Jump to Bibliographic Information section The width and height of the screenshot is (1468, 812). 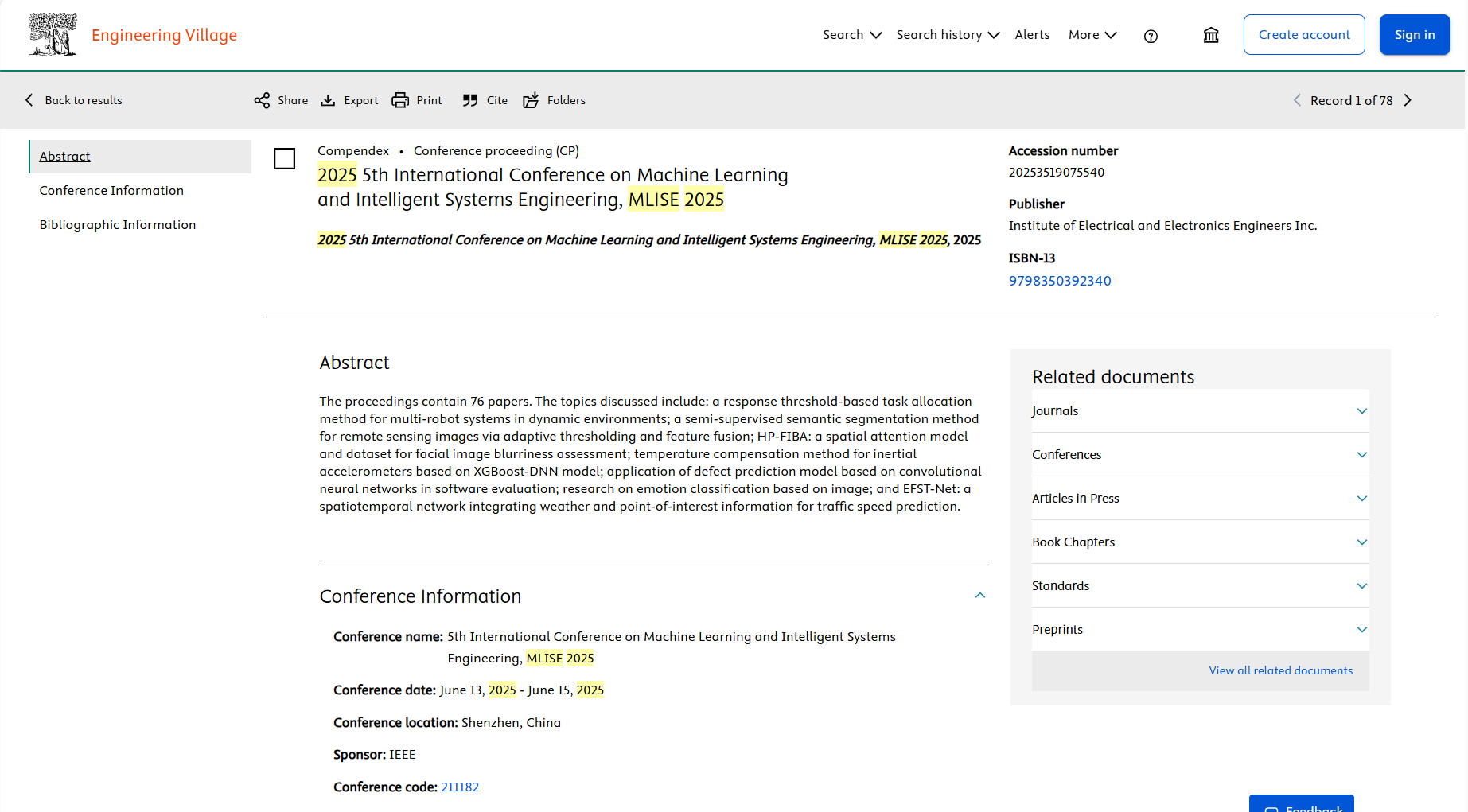(x=118, y=225)
